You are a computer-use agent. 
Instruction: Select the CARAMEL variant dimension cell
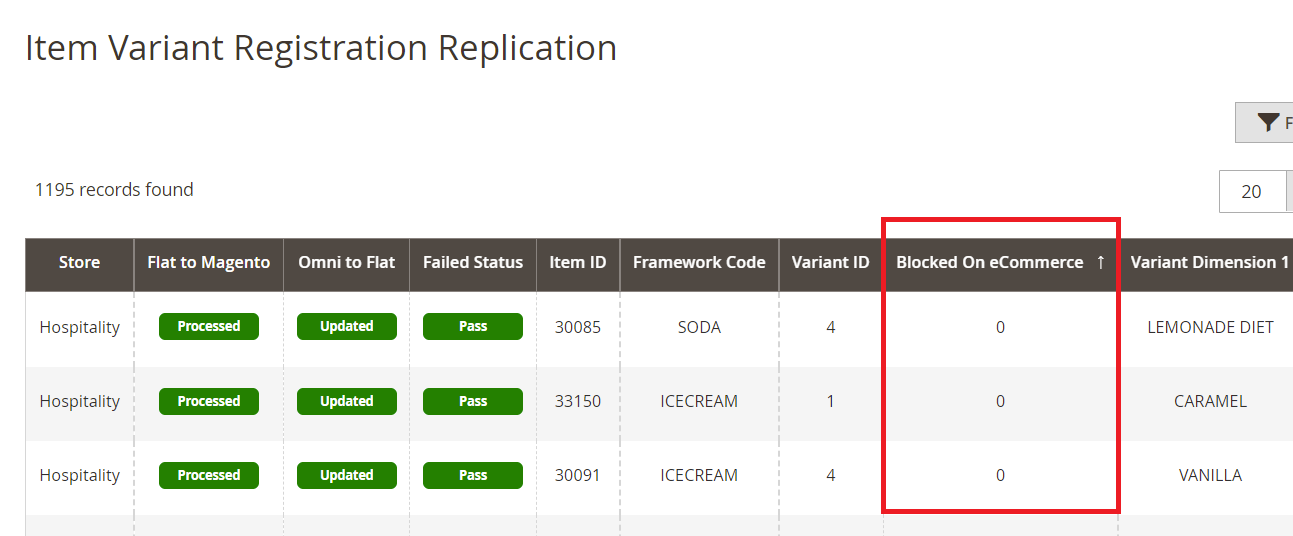[1210, 401]
